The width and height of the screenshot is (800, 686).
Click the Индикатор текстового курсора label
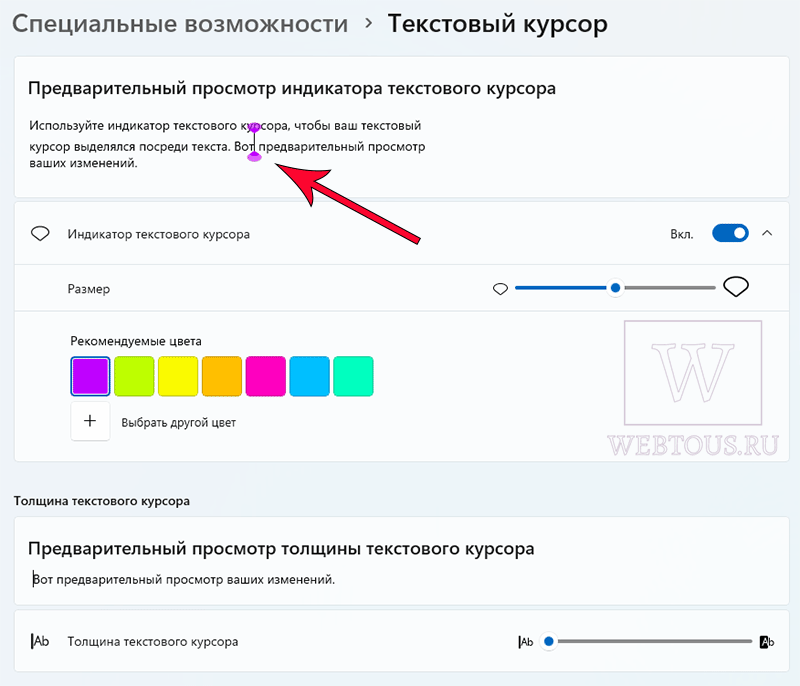(x=159, y=235)
